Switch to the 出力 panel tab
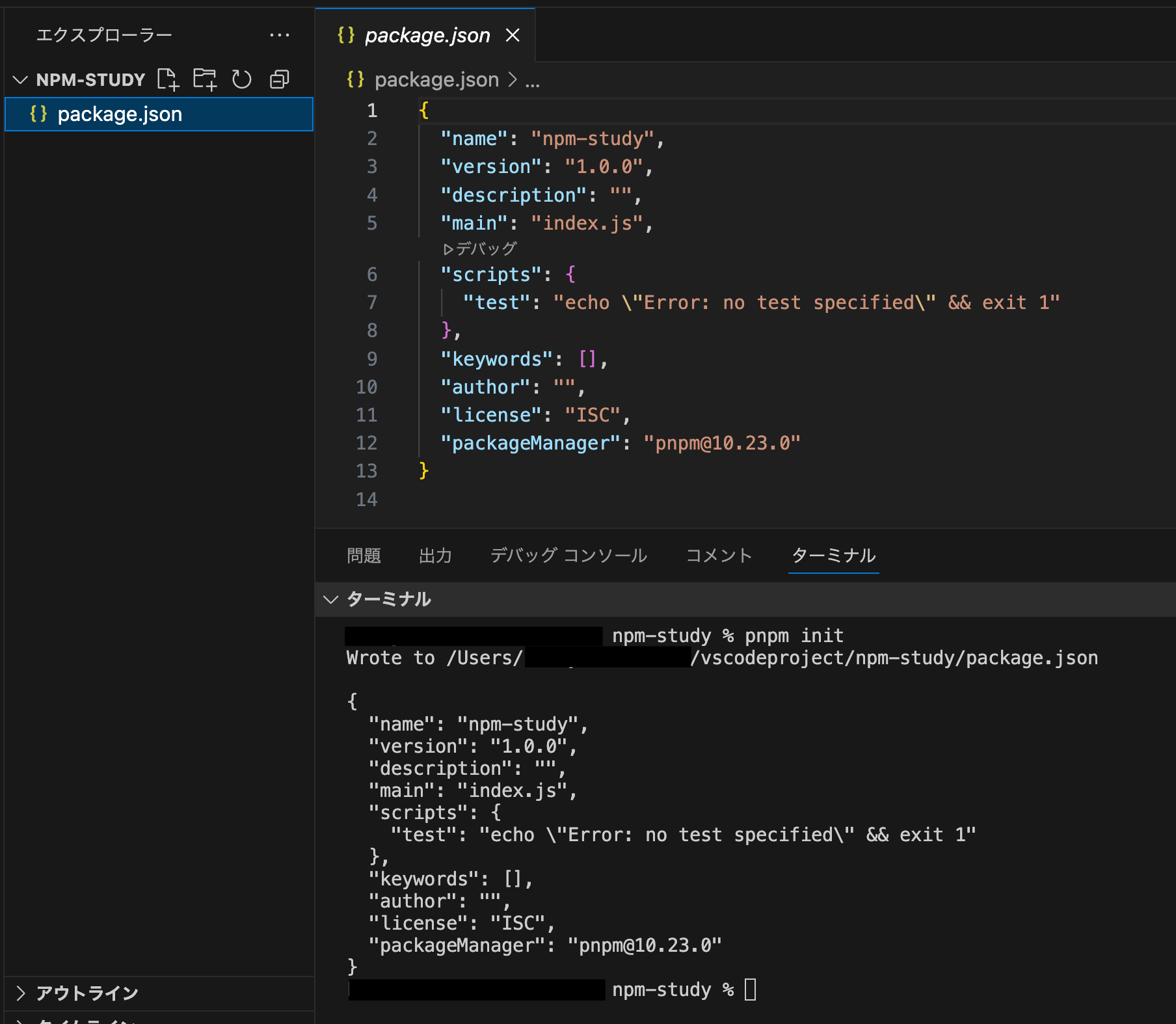1176x1024 pixels. pyautogui.click(x=435, y=556)
